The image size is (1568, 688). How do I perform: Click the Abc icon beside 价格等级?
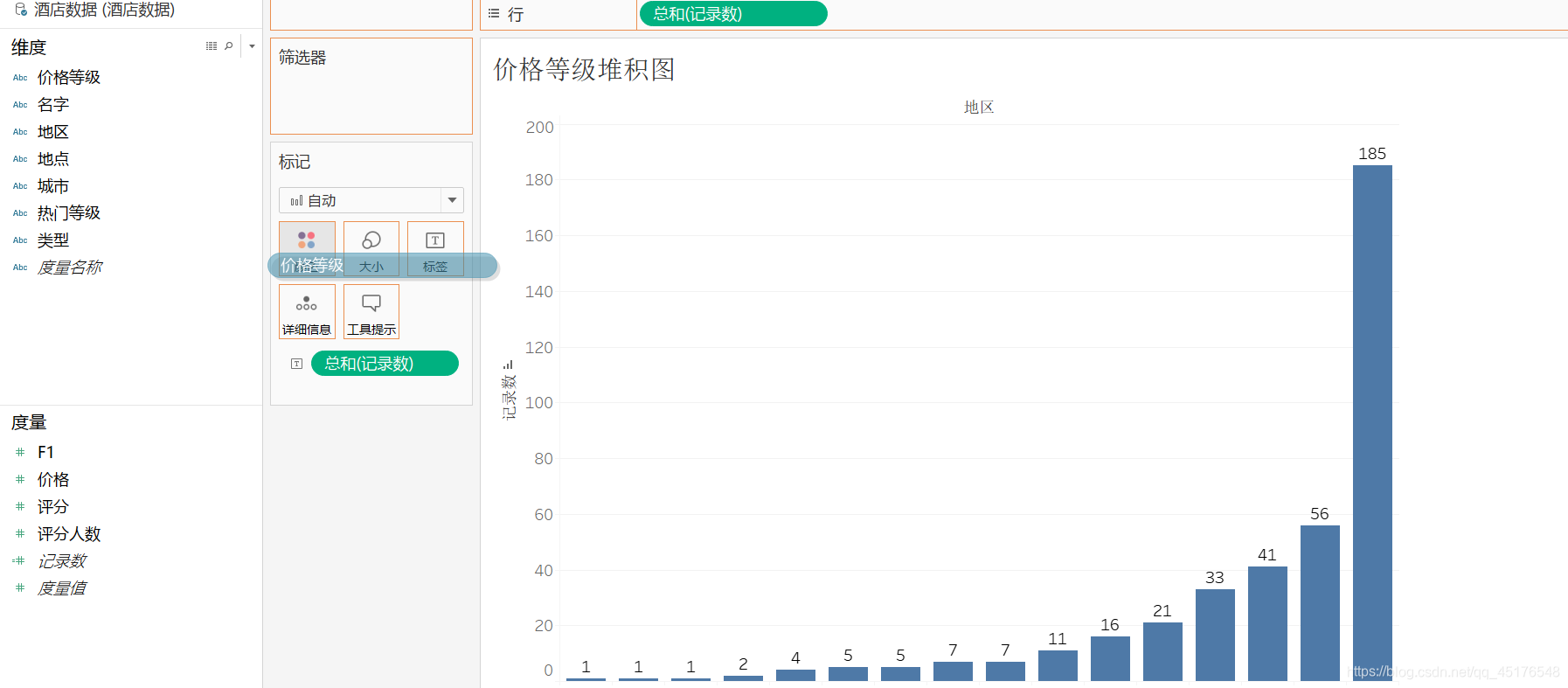click(20, 78)
